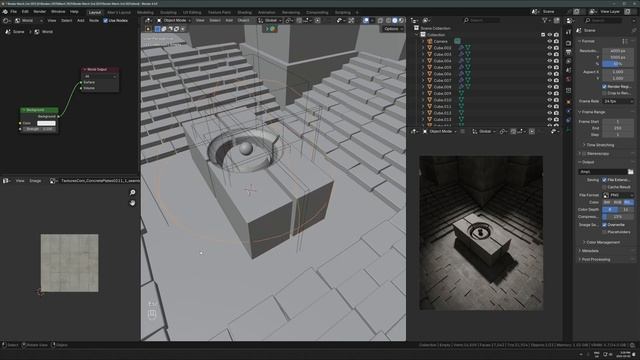Open Object Mode dropdown in main viewport
640x360 pixels.
[174, 20]
